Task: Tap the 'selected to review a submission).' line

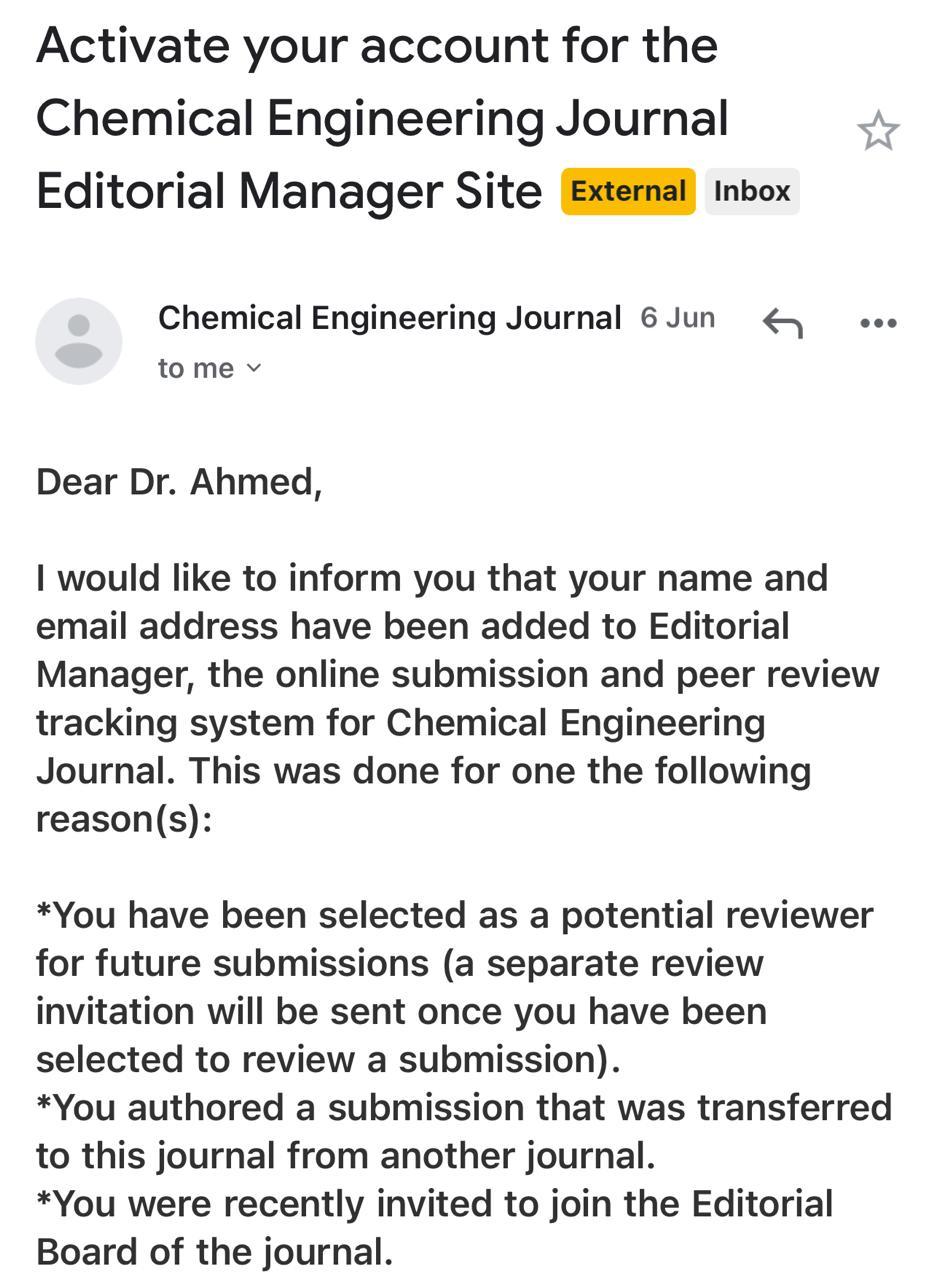Action: [x=328, y=1059]
